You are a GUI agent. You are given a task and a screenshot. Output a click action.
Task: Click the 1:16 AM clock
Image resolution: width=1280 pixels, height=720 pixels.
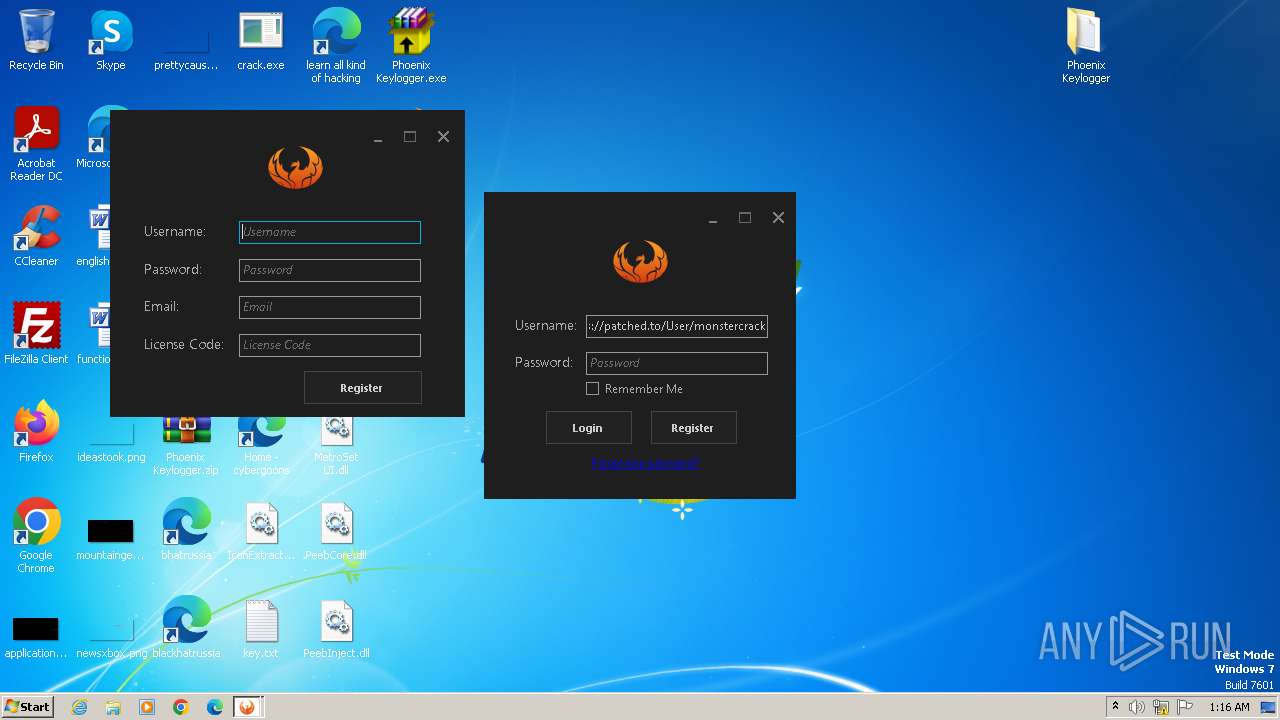(x=1229, y=707)
